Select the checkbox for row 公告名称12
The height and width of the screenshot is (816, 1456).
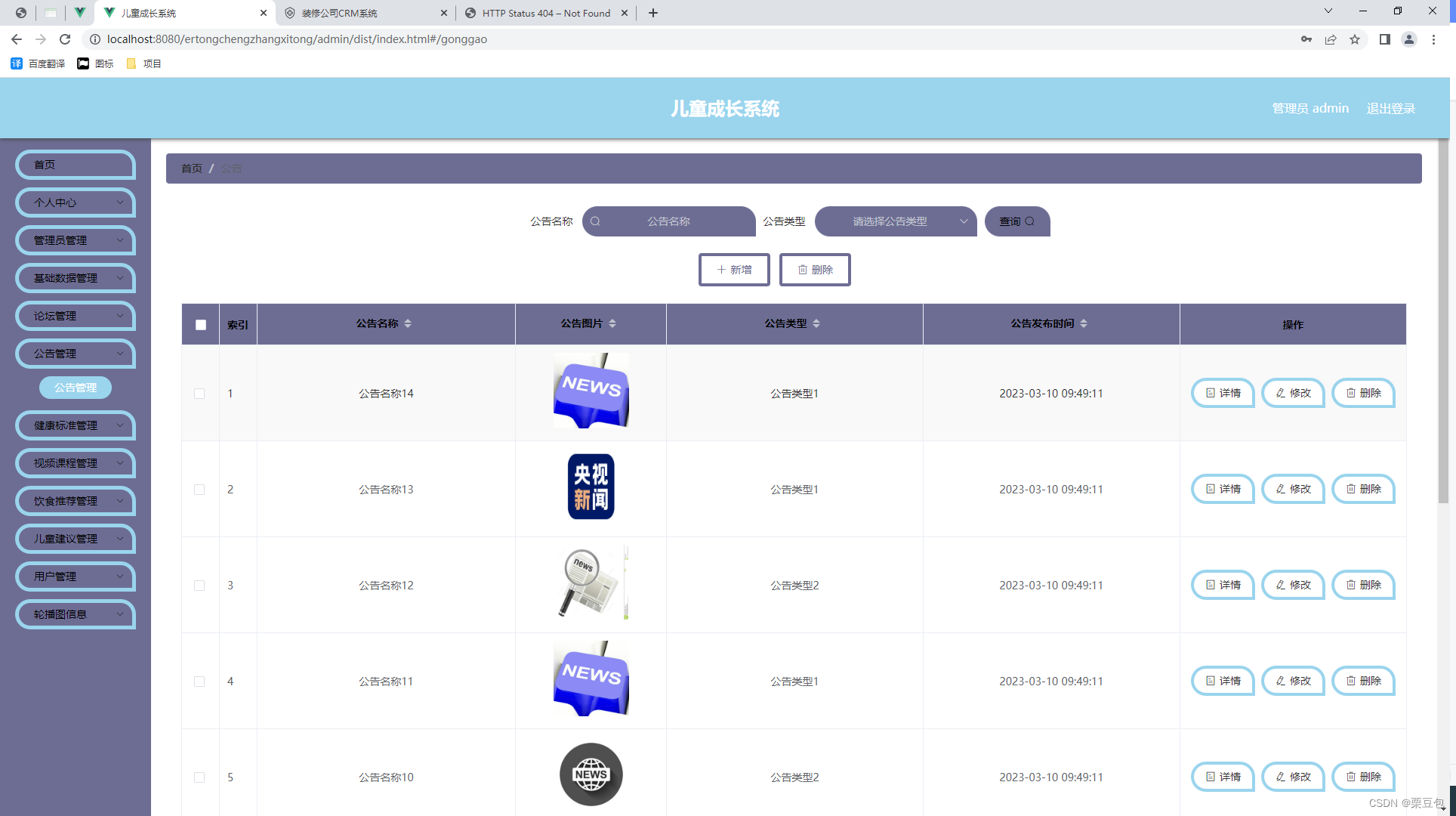point(199,586)
